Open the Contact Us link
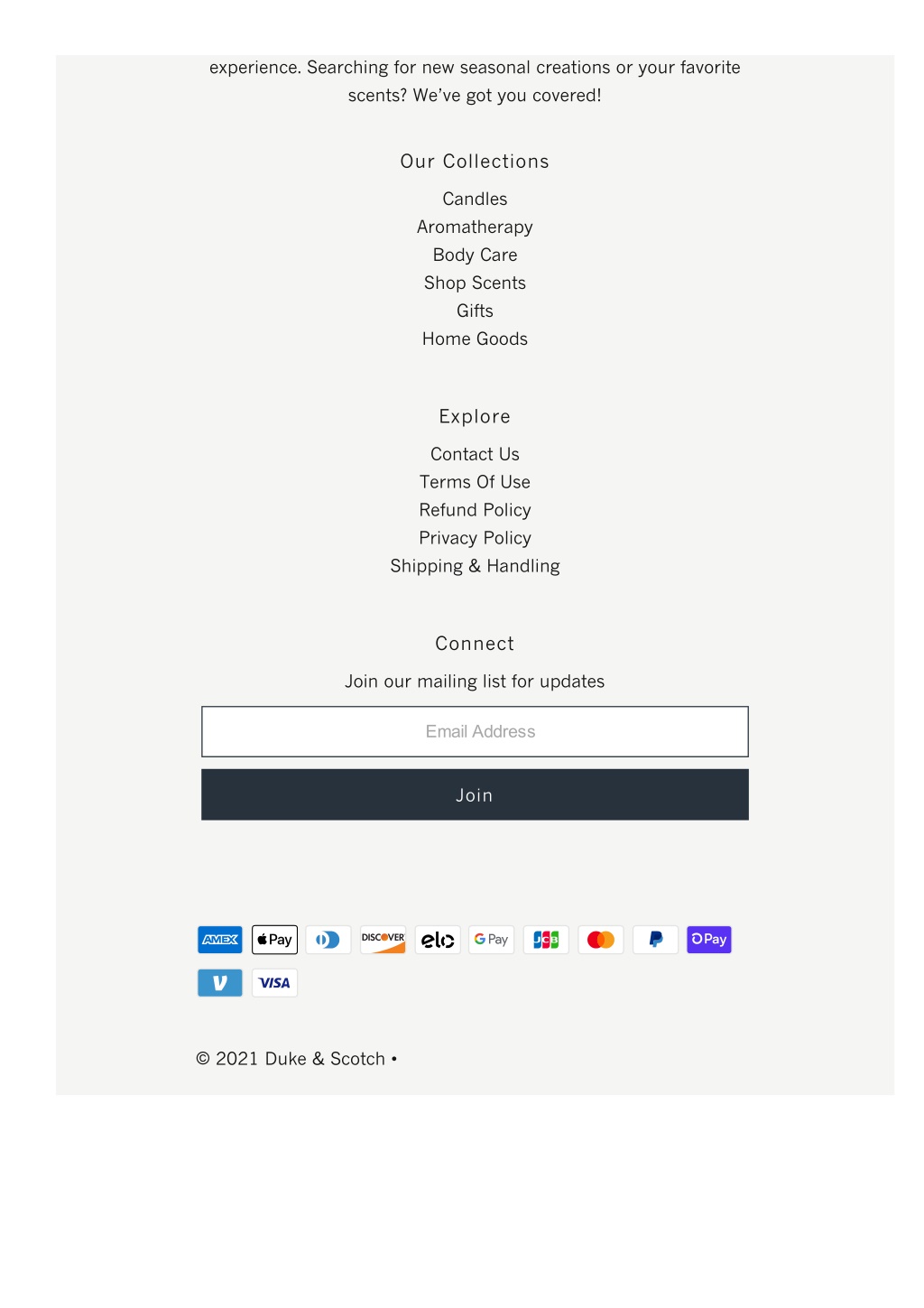Image resolution: width=924 pixels, height=1308 pixels. (475, 454)
